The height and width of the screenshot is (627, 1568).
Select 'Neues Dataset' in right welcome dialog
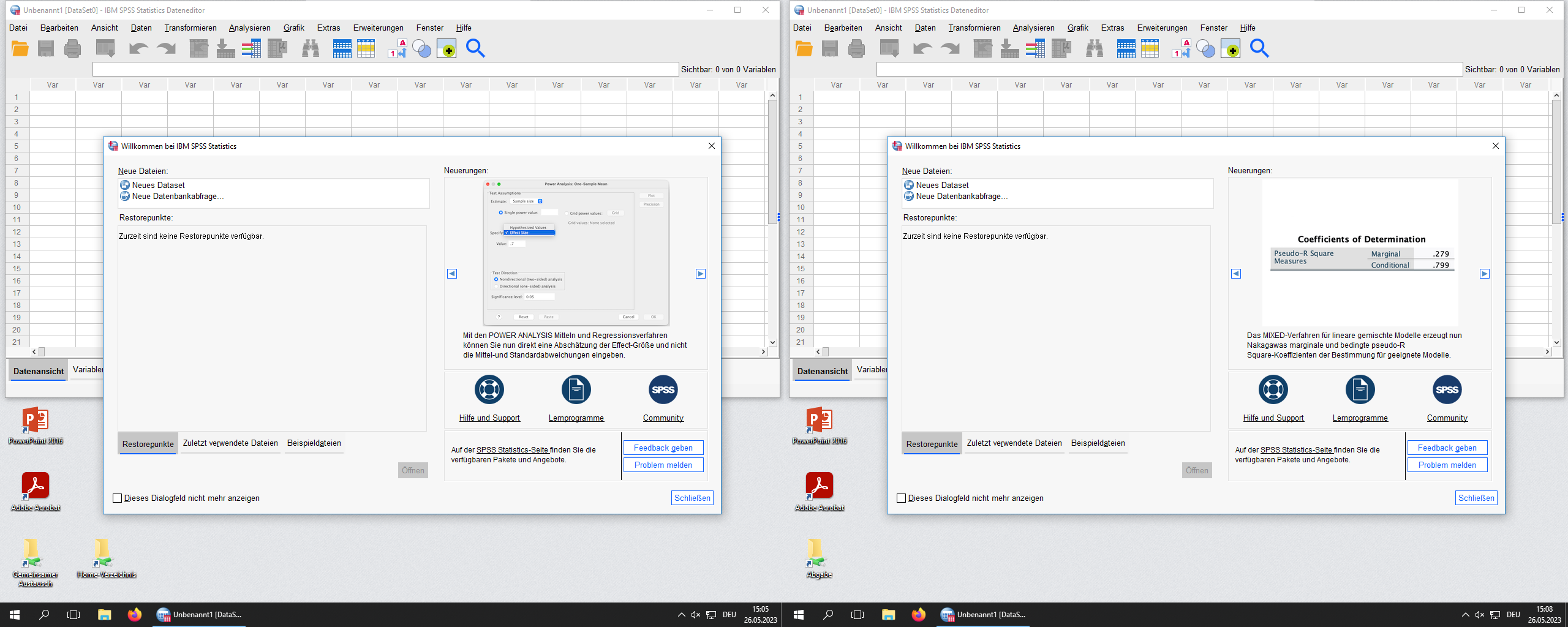tap(942, 185)
